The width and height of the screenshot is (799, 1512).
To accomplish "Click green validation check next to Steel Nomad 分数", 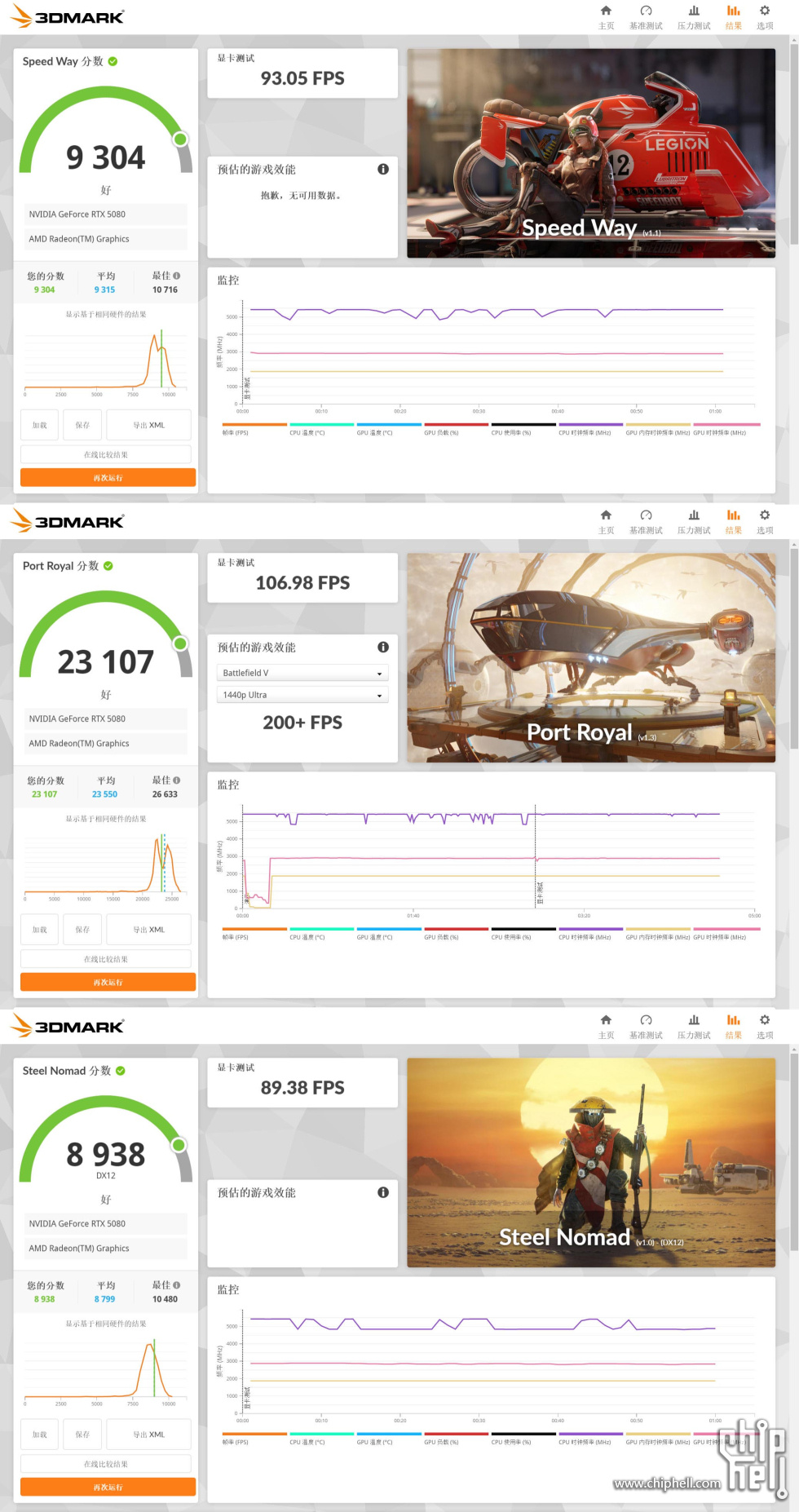I will 121,1071.
